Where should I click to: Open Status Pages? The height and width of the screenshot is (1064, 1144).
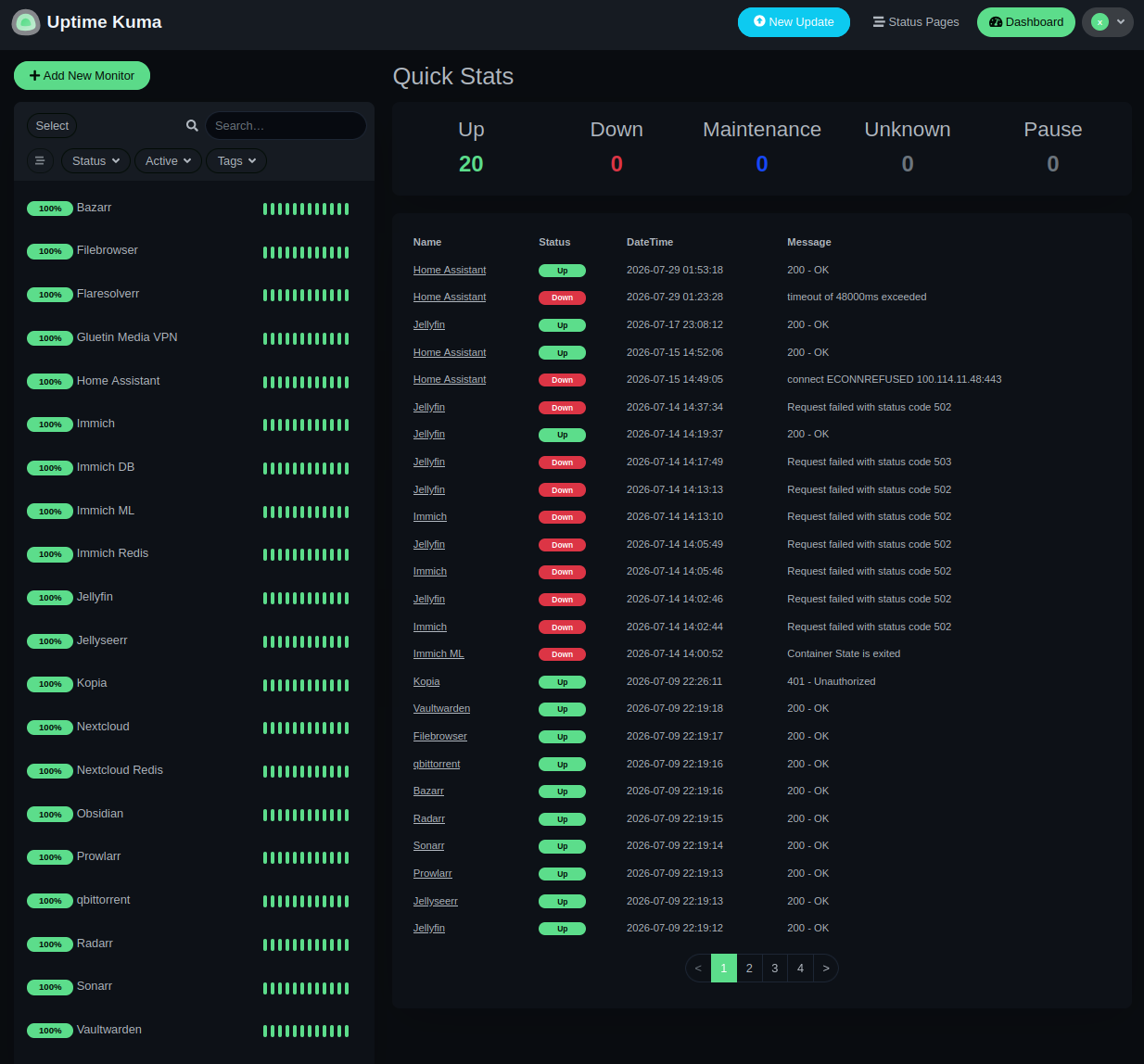coord(916,22)
